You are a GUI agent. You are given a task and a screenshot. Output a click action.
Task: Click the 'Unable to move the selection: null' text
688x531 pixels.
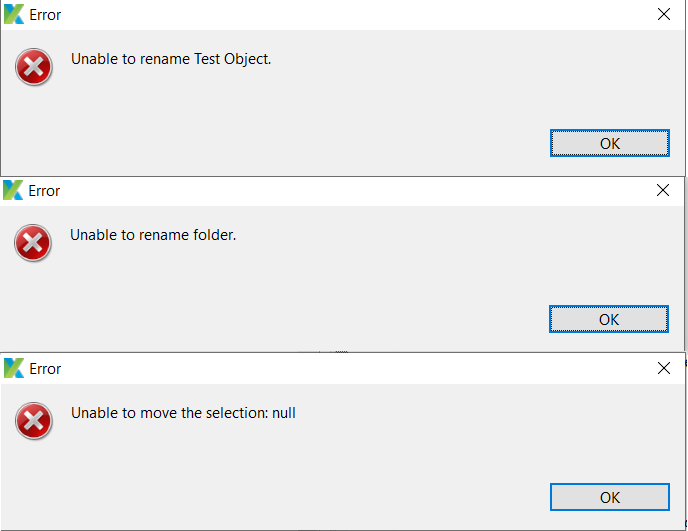pyautogui.click(x=183, y=412)
